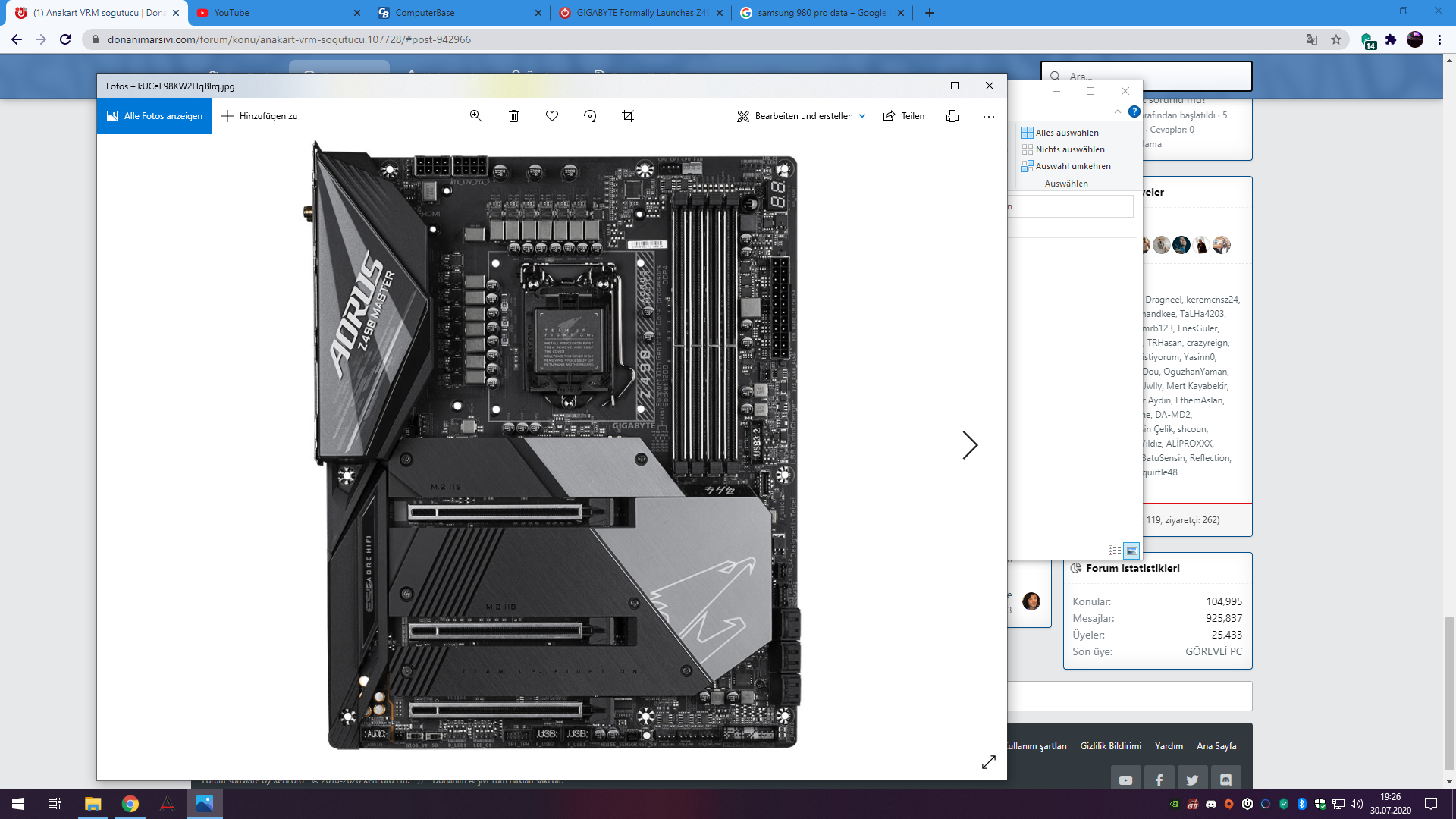Open the three-dot more options menu
The image size is (1456, 819).
(988, 117)
